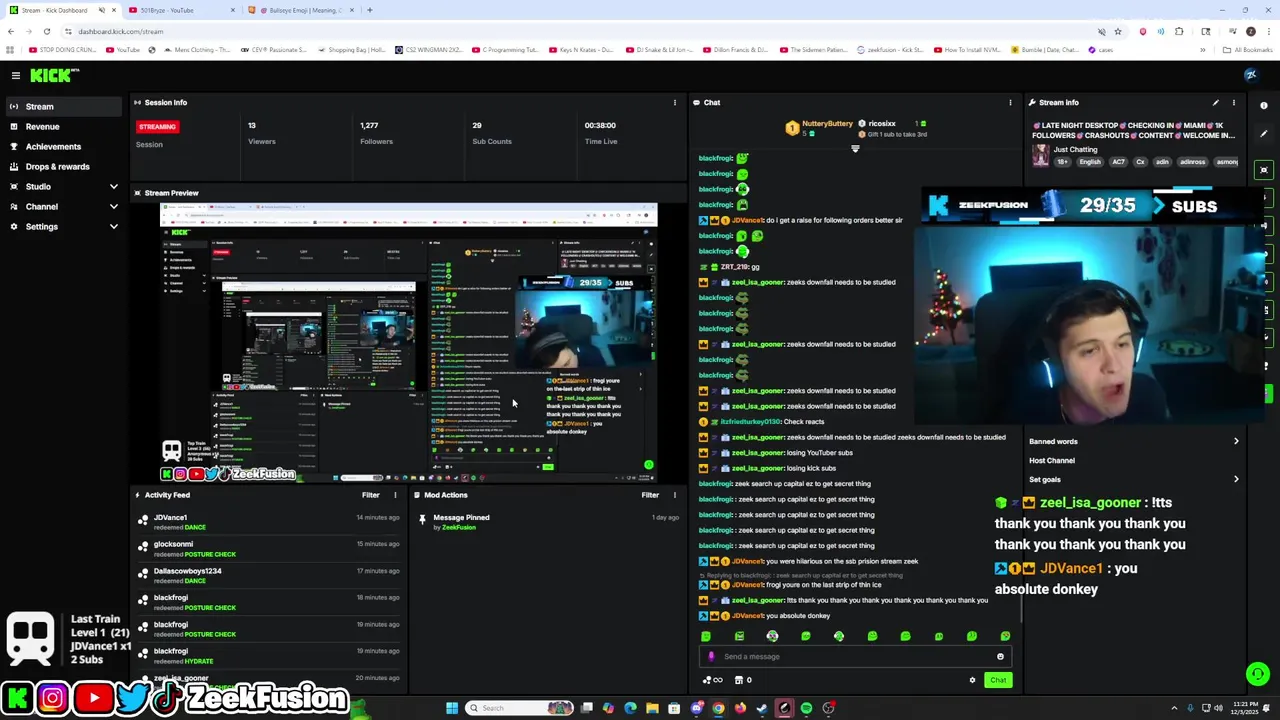Edit stream info with pencil icon
The width and height of the screenshot is (1280, 720).
pos(1215,102)
